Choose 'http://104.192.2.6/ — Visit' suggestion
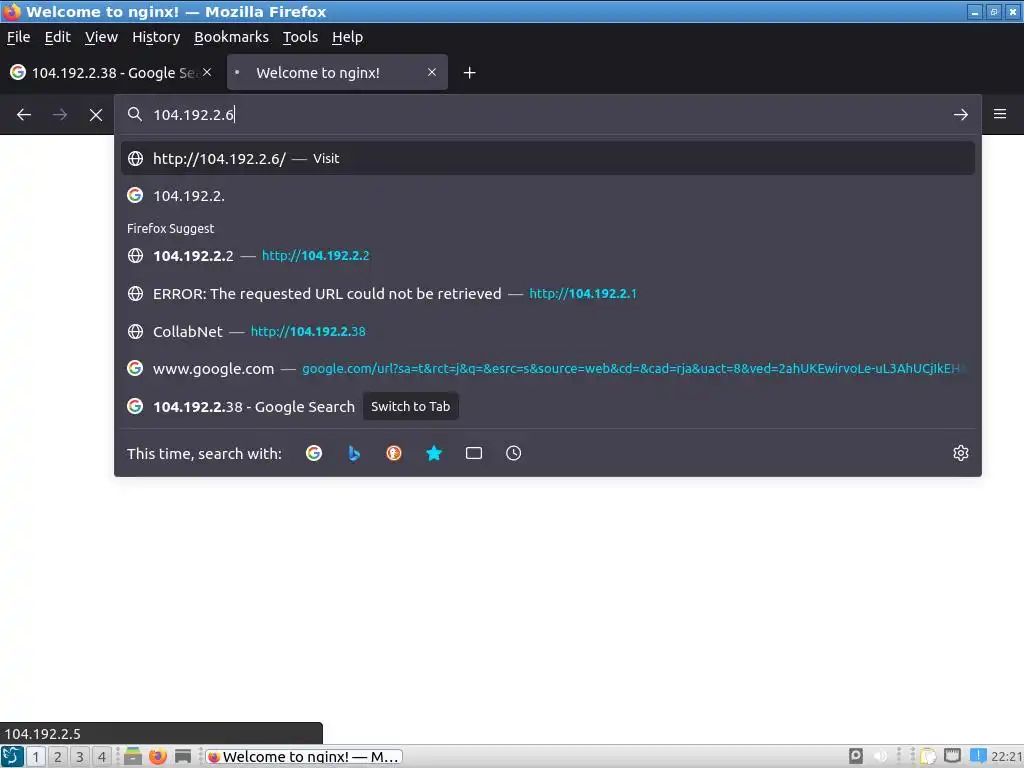 (548, 159)
